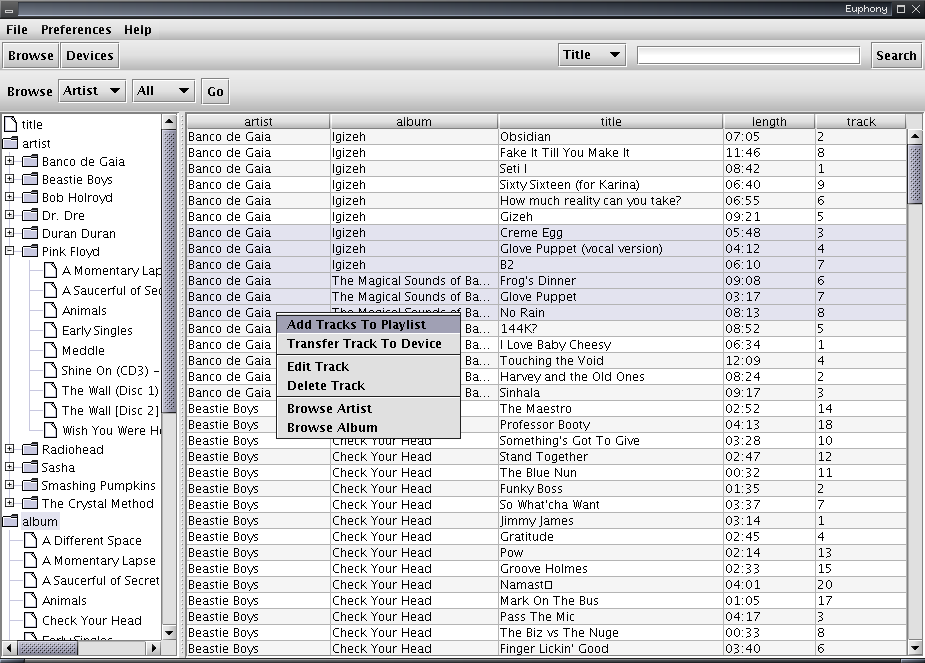Click the Meddle album document icon

coord(51,350)
